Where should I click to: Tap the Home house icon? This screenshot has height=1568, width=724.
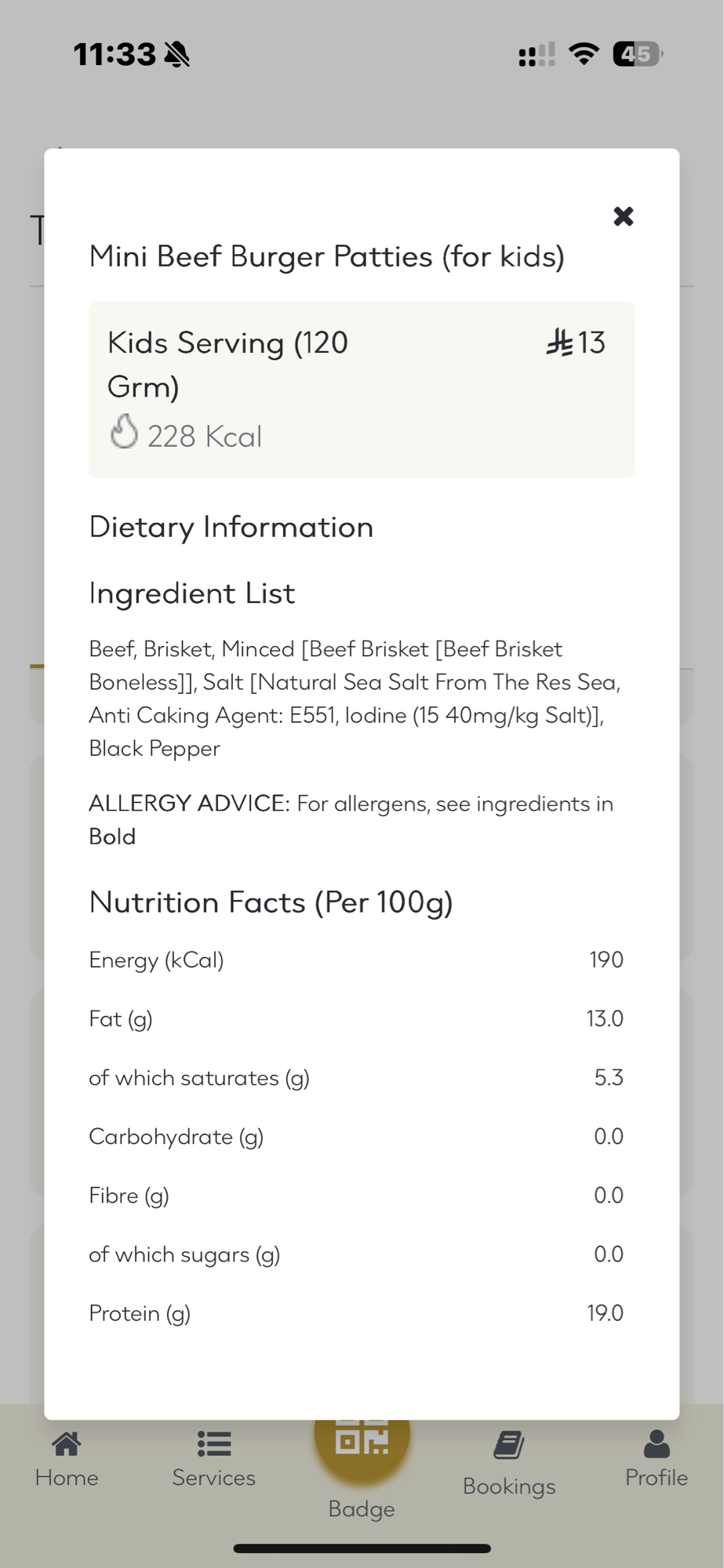click(67, 1444)
